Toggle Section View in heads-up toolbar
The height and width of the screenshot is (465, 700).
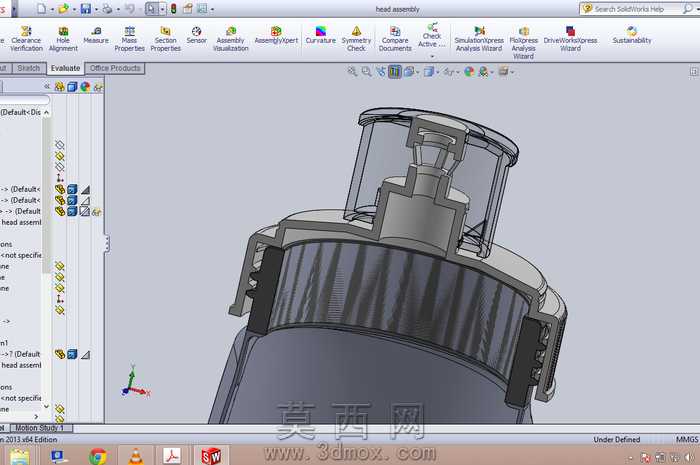[395, 71]
